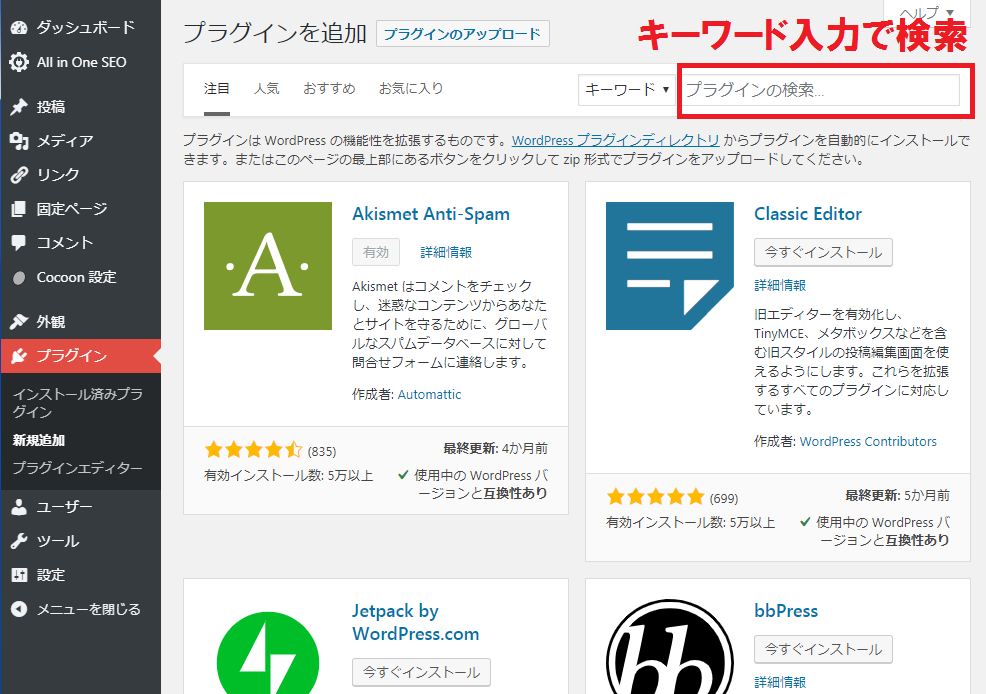The height and width of the screenshot is (694, 986).
Task: Click the Jetpack green lightning logo
Action: pyautogui.click(x=268, y=654)
